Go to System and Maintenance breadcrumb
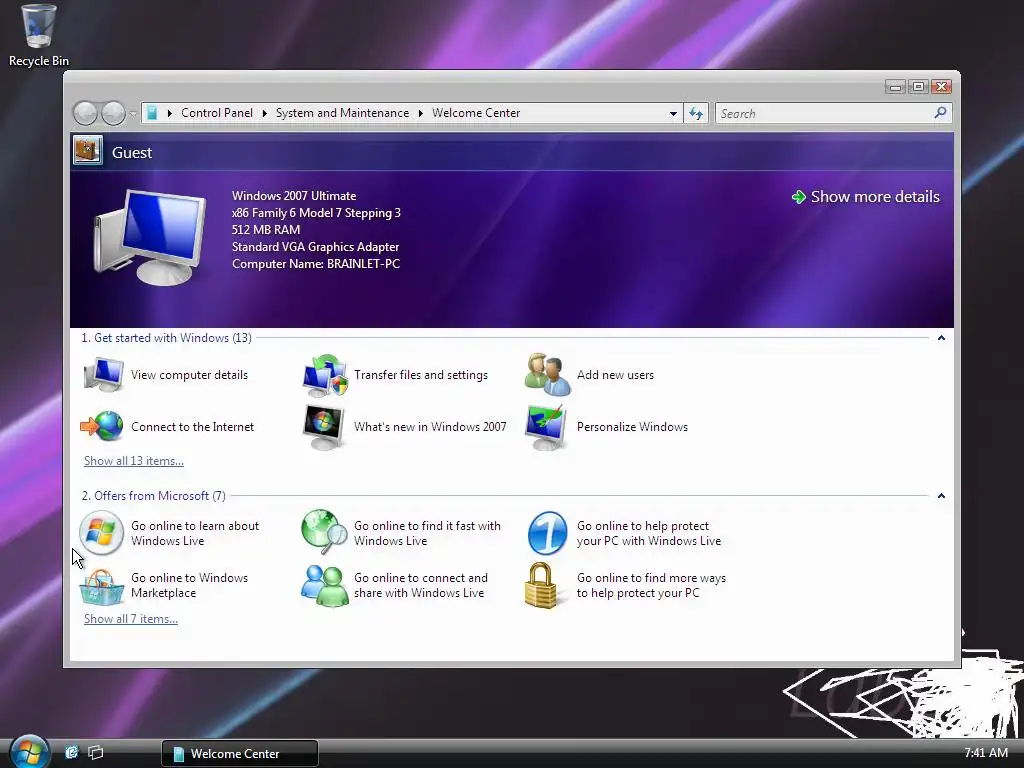The image size is (1024, 768). click(x=342, y=113)
